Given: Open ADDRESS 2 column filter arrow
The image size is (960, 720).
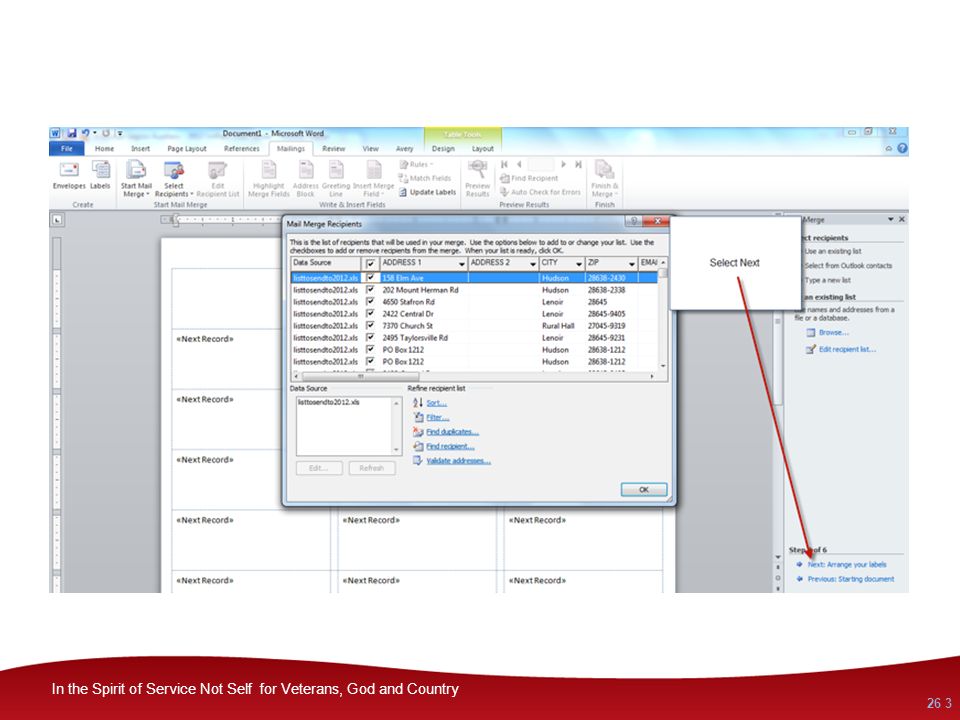Looking at the screenshot, I should 533,264.
